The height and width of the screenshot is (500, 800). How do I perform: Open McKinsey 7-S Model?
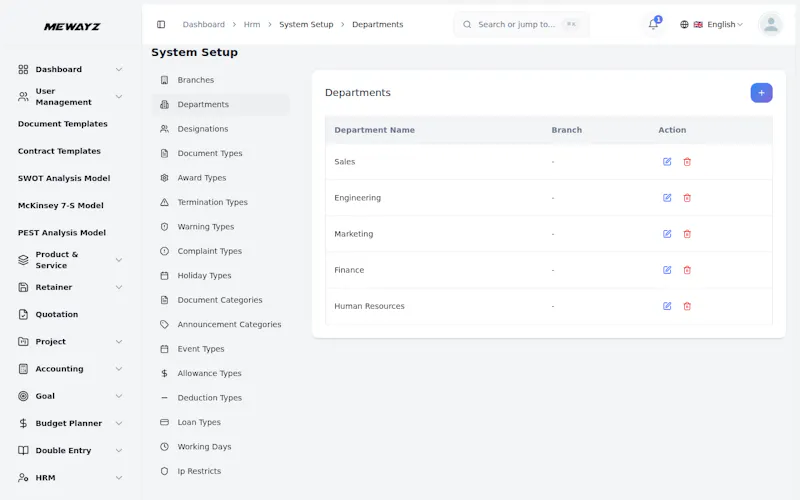[61, 206]
